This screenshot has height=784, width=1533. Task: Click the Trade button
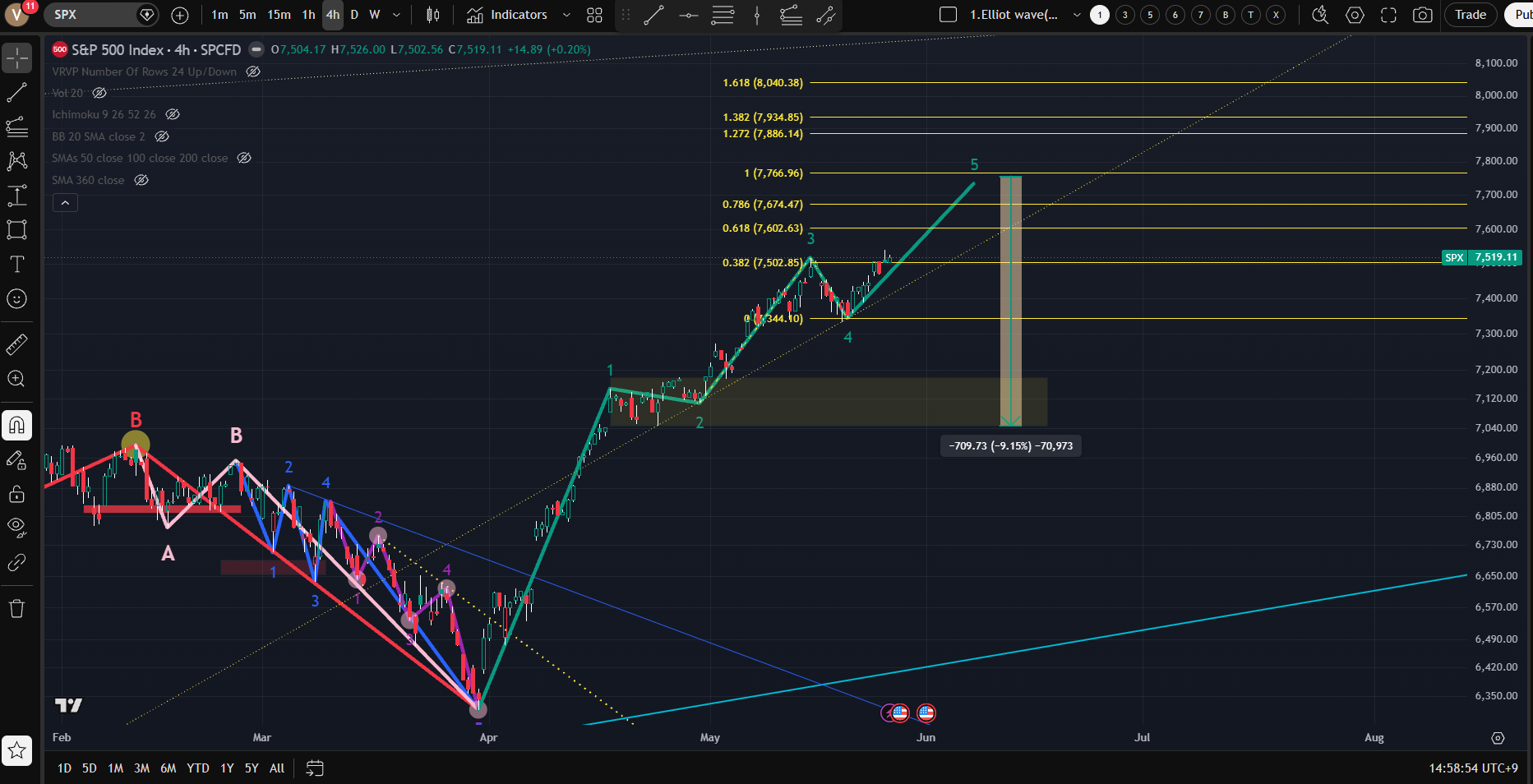click(x=1471, y=15)
